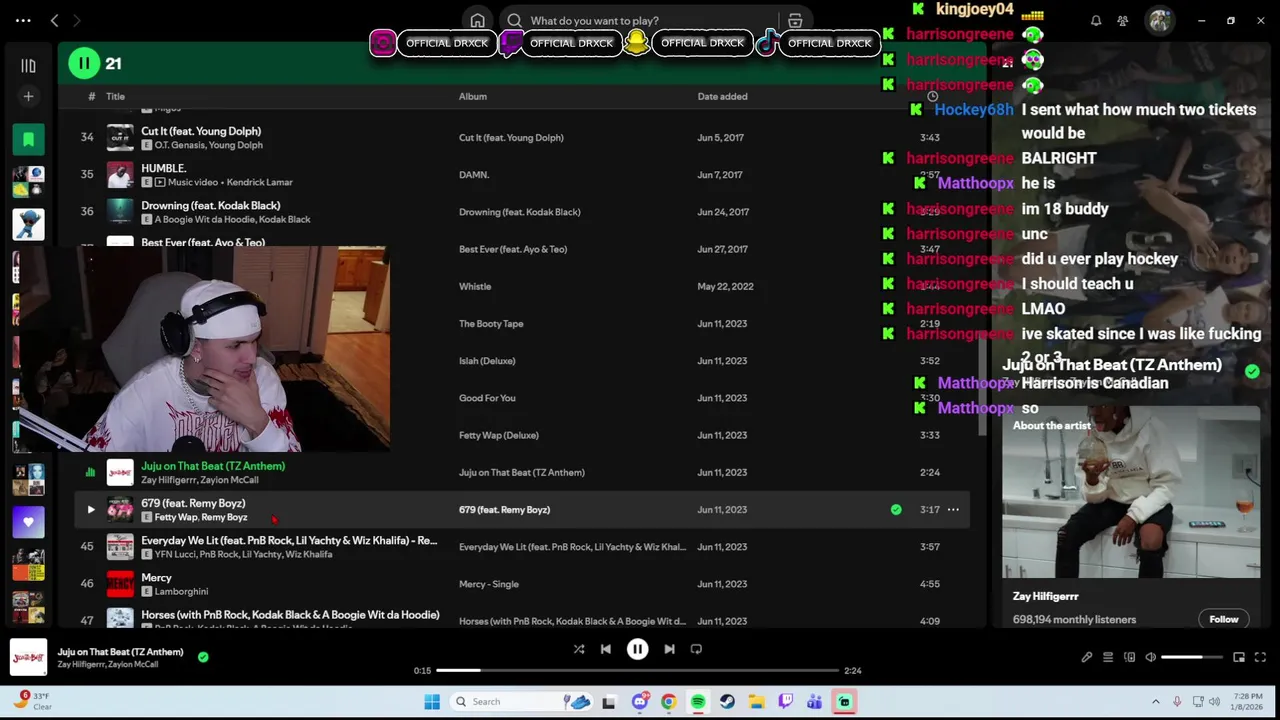Viewport: 1280px width, 720px height.
Task: Open Connect to a device icon
Action: point(1130,657)
